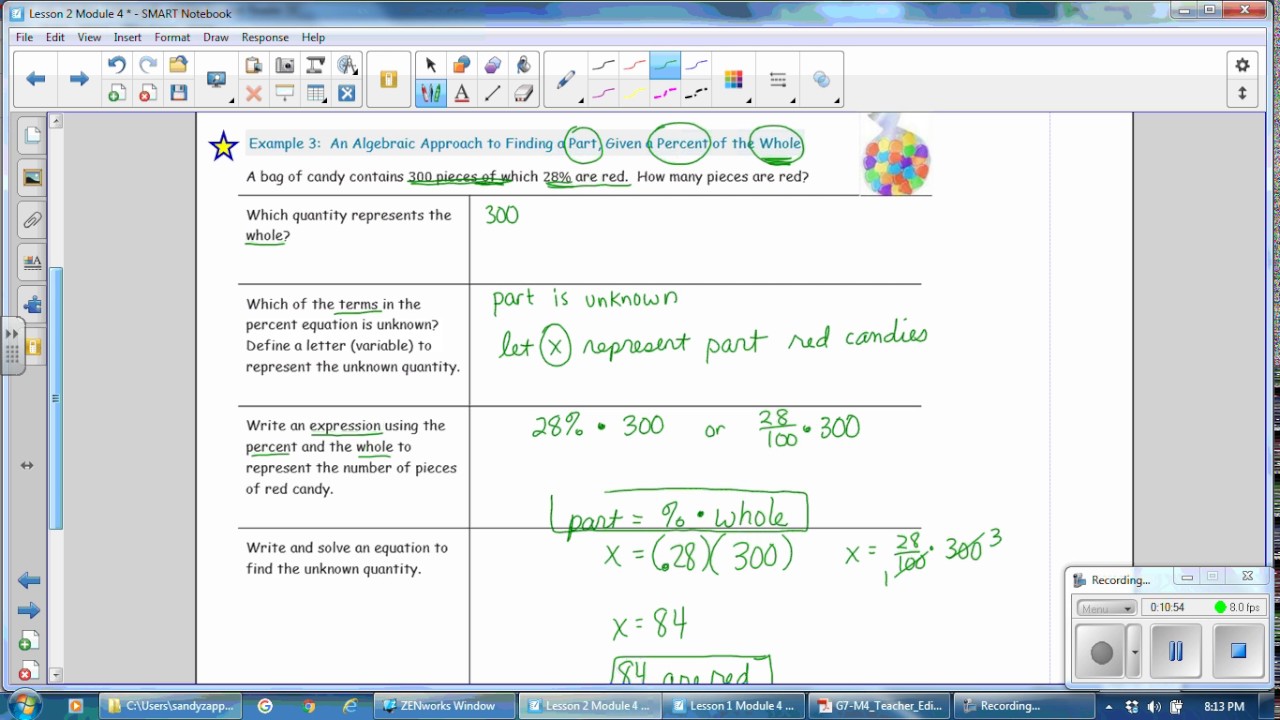Select the Eraser tool

pos(524,94)
